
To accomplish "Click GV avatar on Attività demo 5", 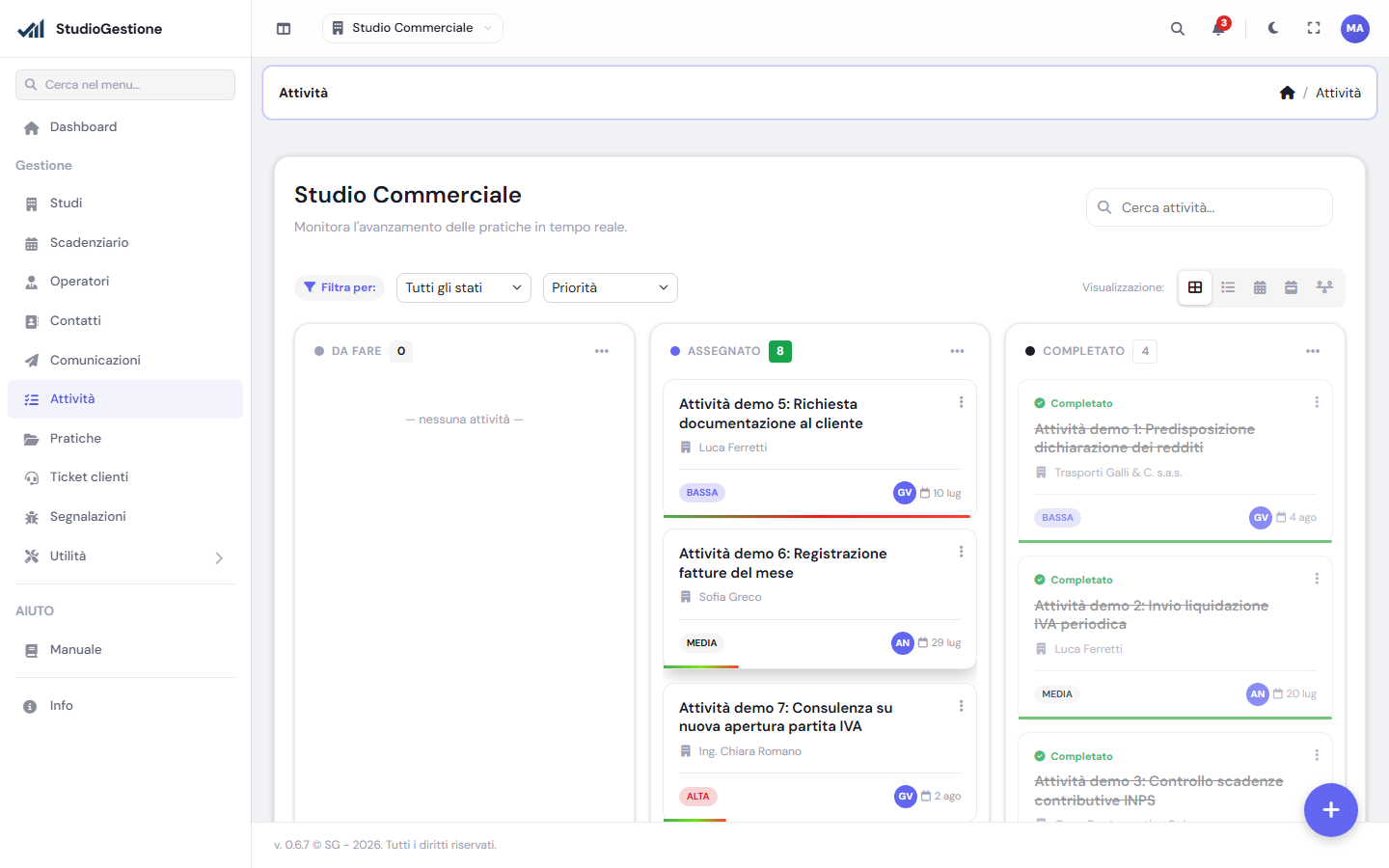I will point(905,493).
